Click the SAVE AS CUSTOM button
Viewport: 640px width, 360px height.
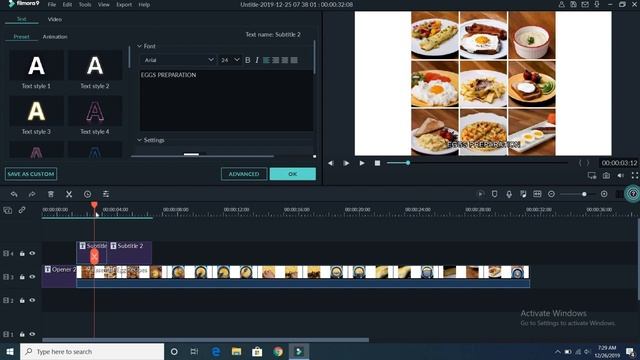pyautogui.click(x=31, y=174)
